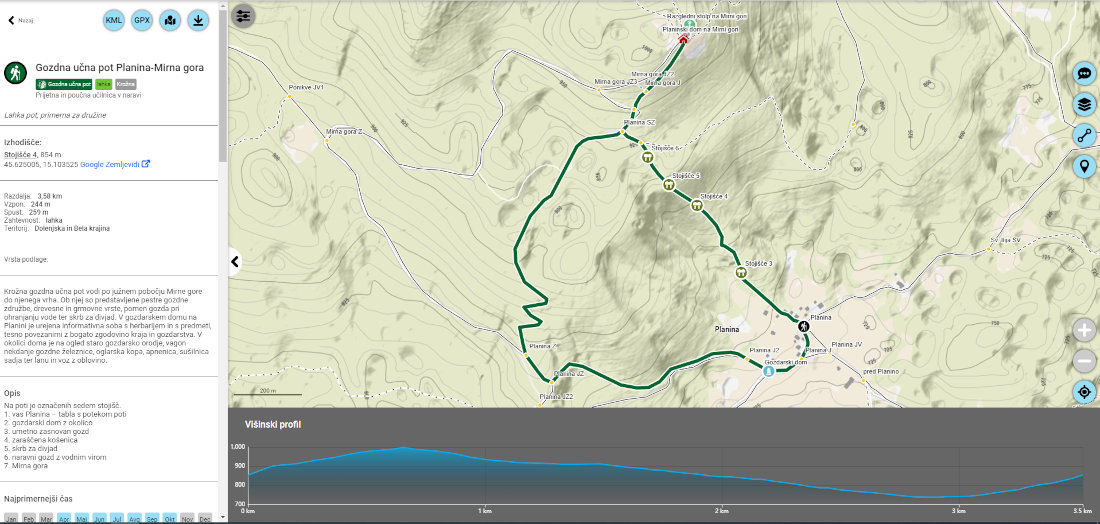Click the Stojišče 6 station marker
The height and width of the screenshot is (524, 1100).
click(647, 158)
